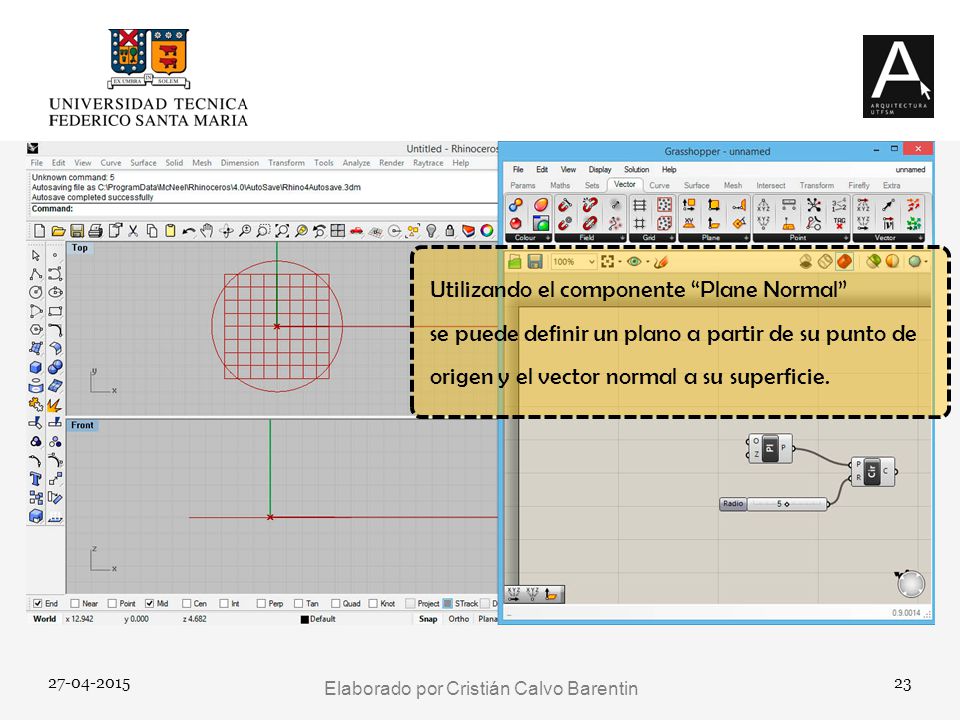Activate the Pan hand tool in Rhino
This screenshot has height=720, width=960.
pyautogui.click(x=207, y=231)
